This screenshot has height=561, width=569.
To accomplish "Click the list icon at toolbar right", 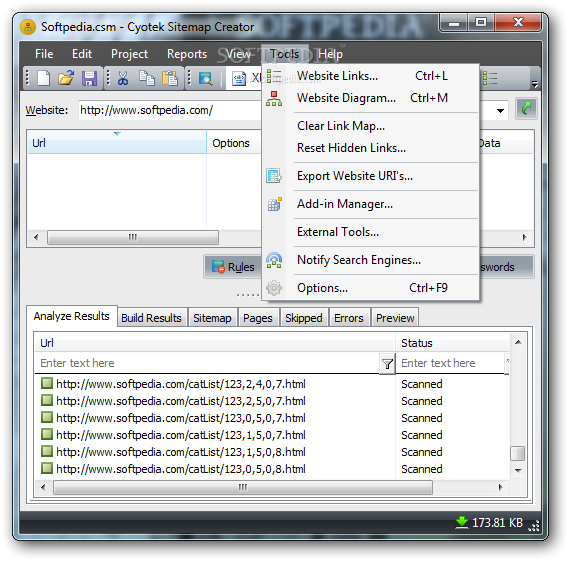I will coord(490,78).
